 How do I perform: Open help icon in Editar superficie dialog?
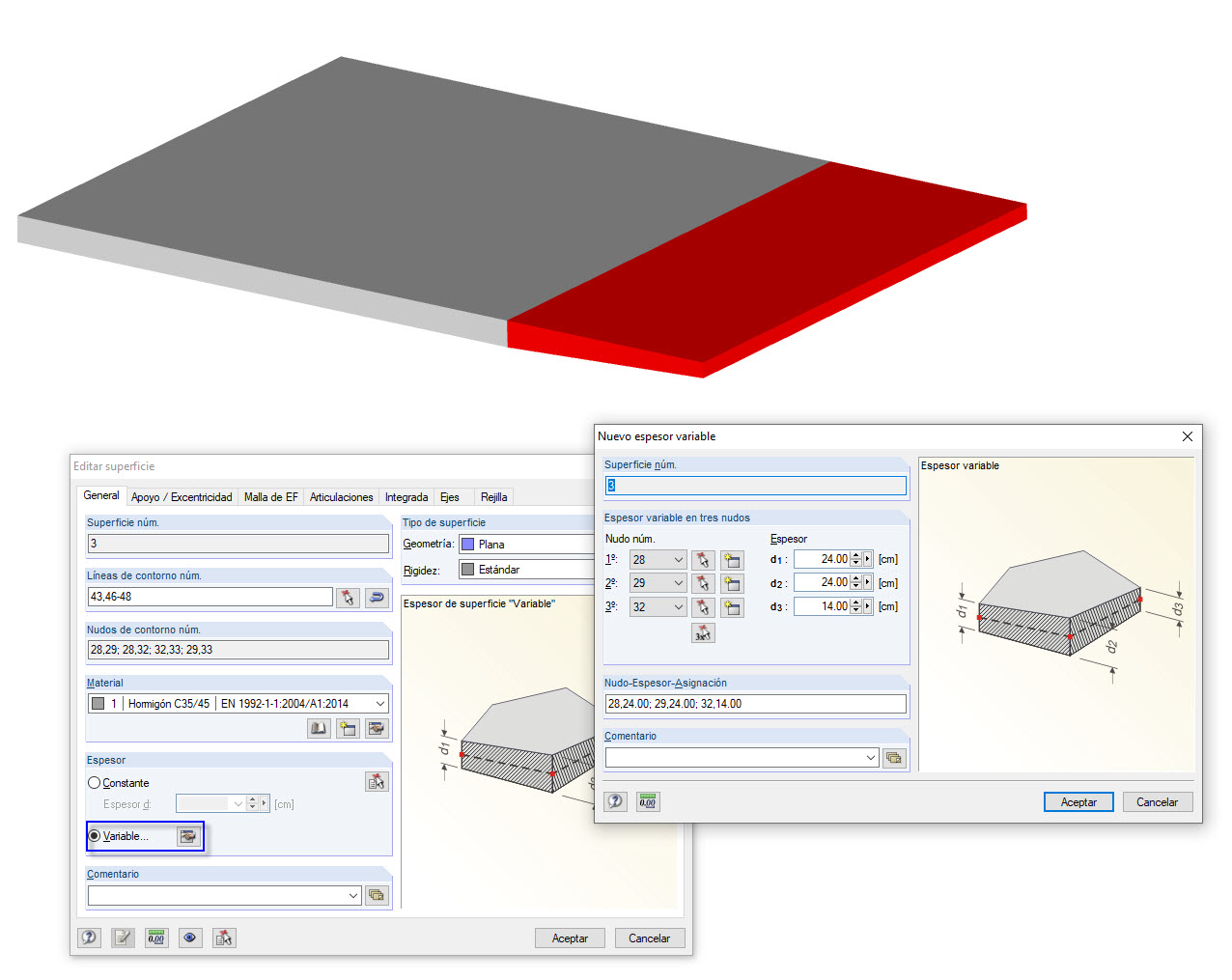coord(89,938)
